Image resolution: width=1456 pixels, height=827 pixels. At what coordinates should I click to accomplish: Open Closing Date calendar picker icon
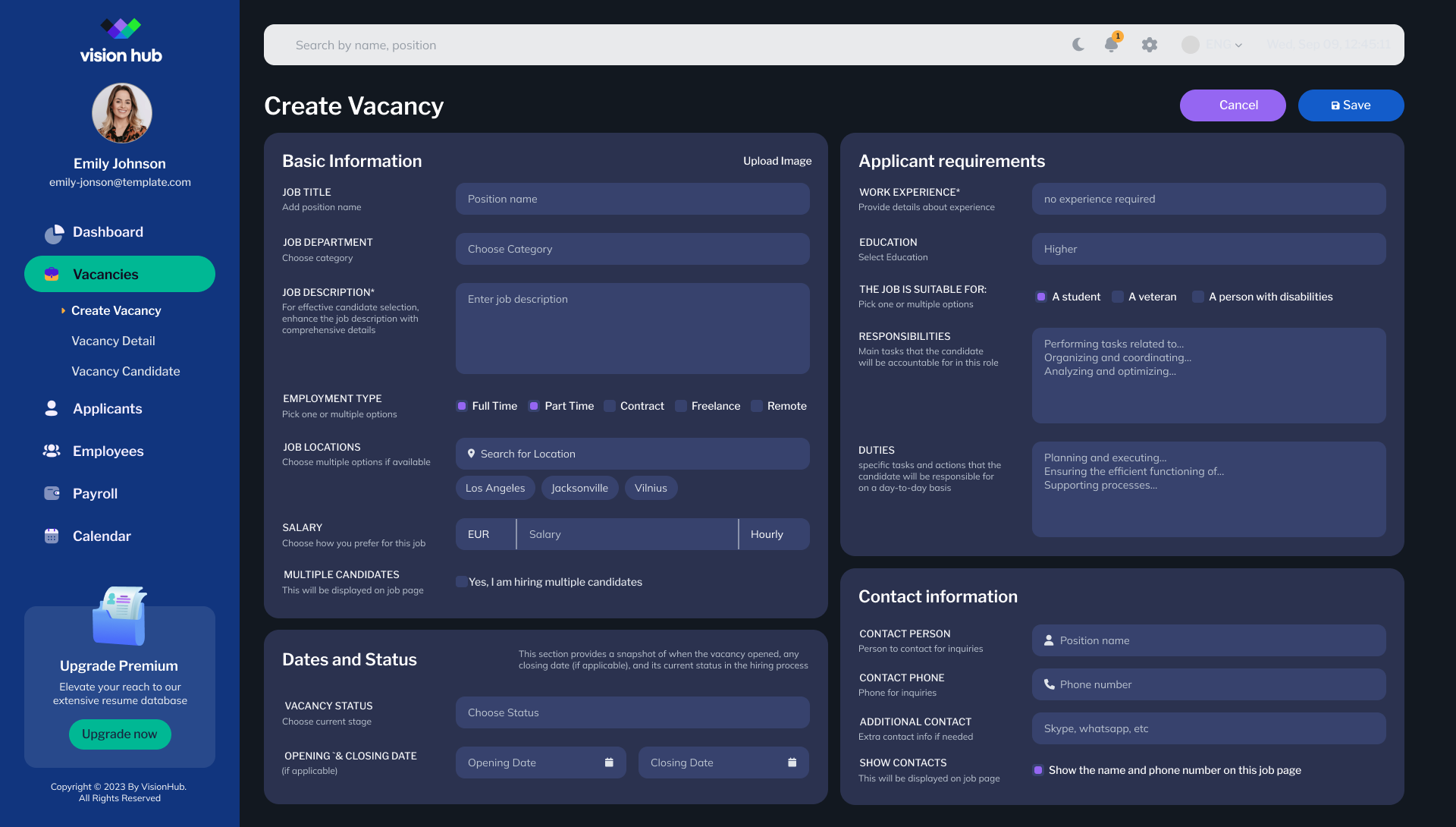tap(792, 763)
